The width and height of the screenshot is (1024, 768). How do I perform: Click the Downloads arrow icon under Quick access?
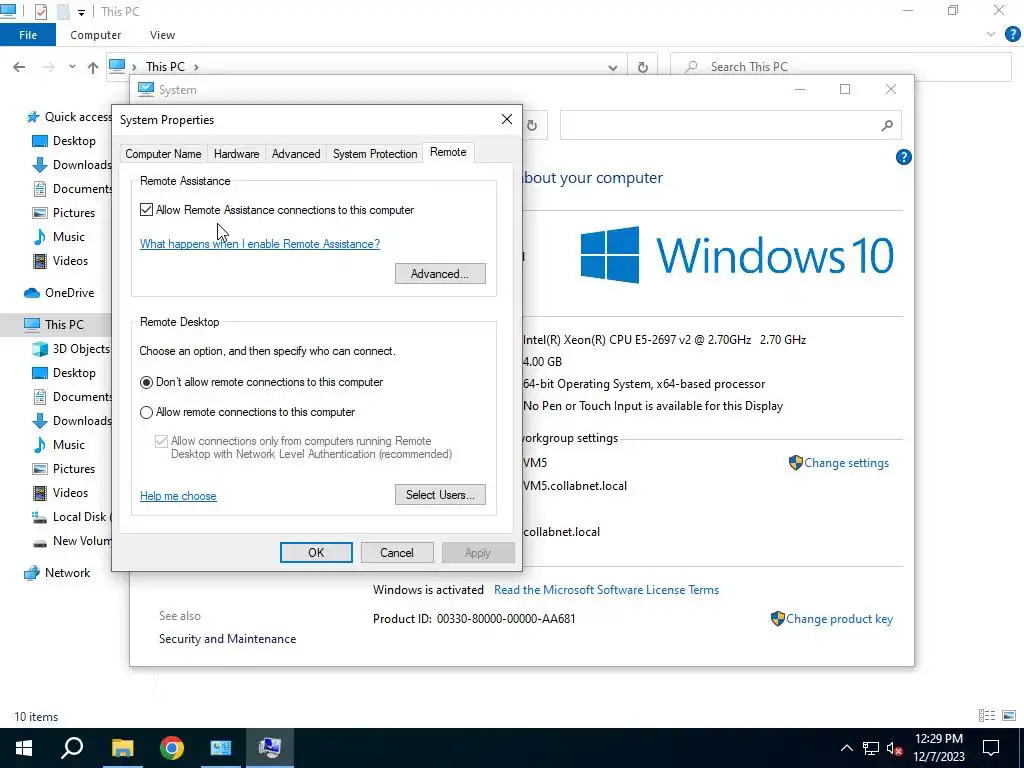click(x=40, y=165)
